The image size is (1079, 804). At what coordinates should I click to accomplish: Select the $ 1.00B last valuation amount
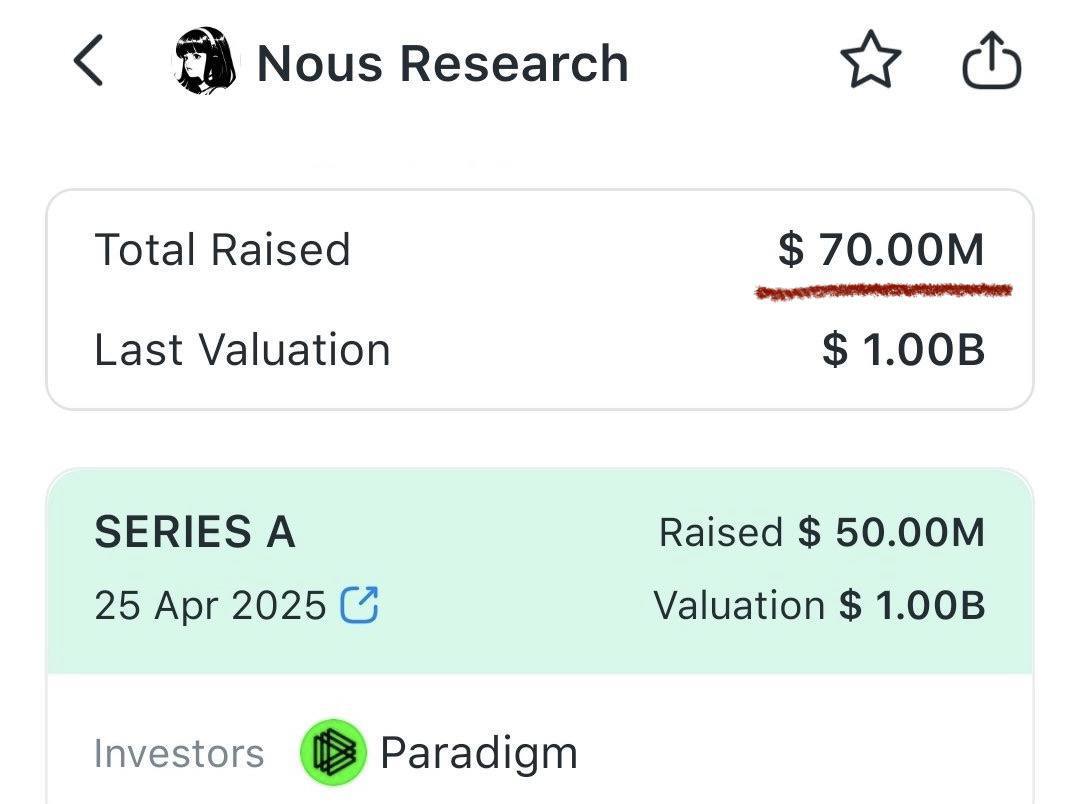pyautogui.click(x=904, y=350)
